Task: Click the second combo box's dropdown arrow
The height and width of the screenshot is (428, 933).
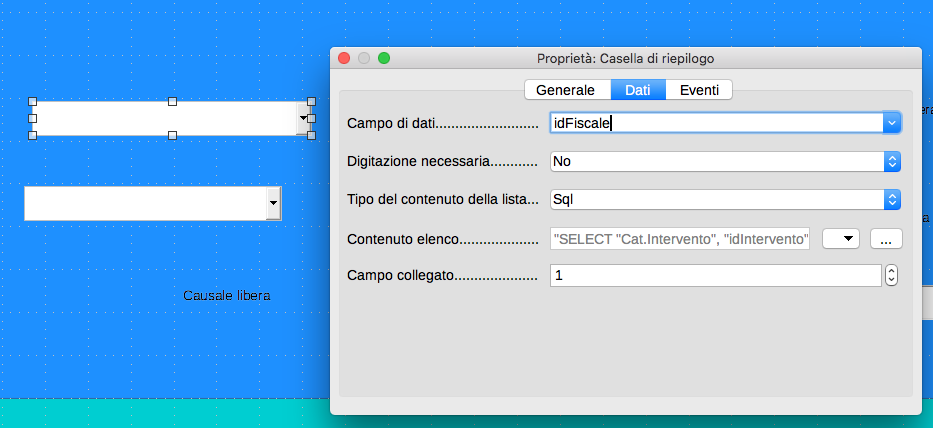Action: point(273,203)
